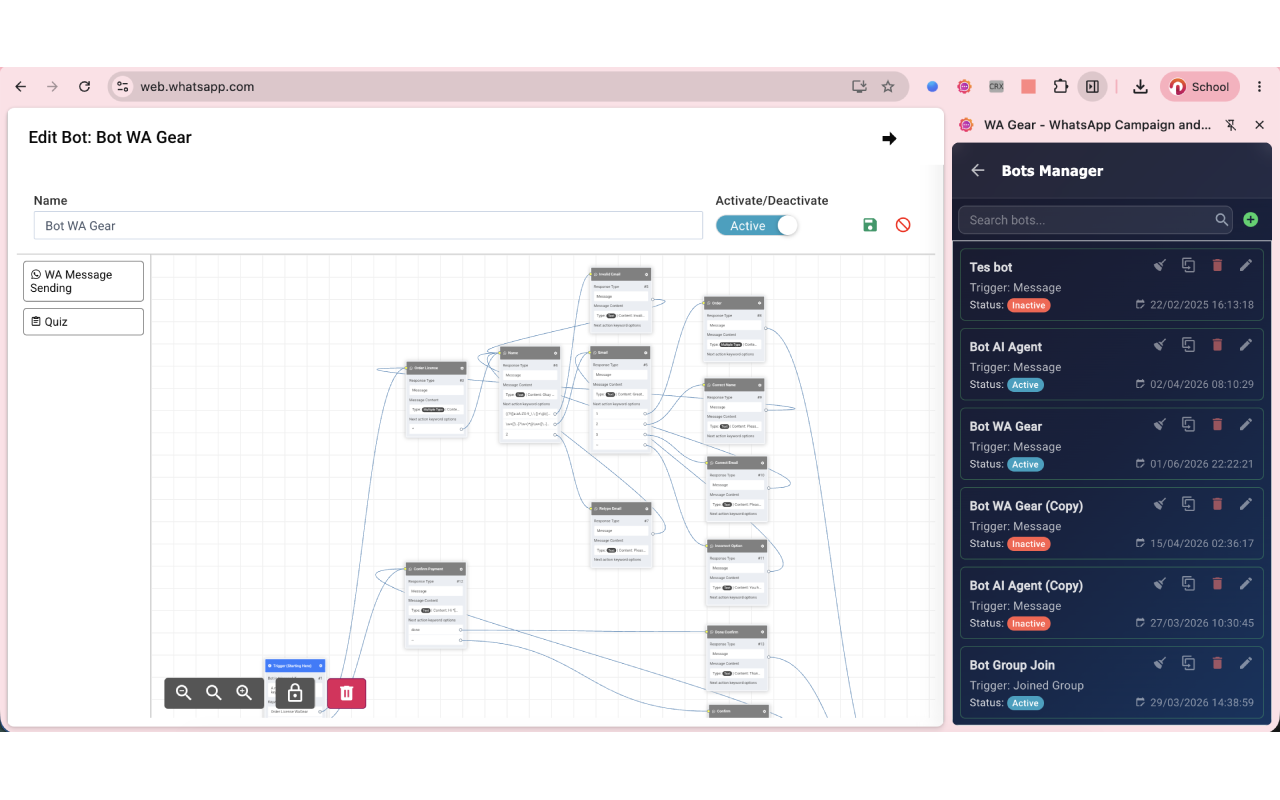The height and width of the screenshot is (800, 1280).
Task: Click Inactive status badge of Tes bot
Action: point(1028,305)
